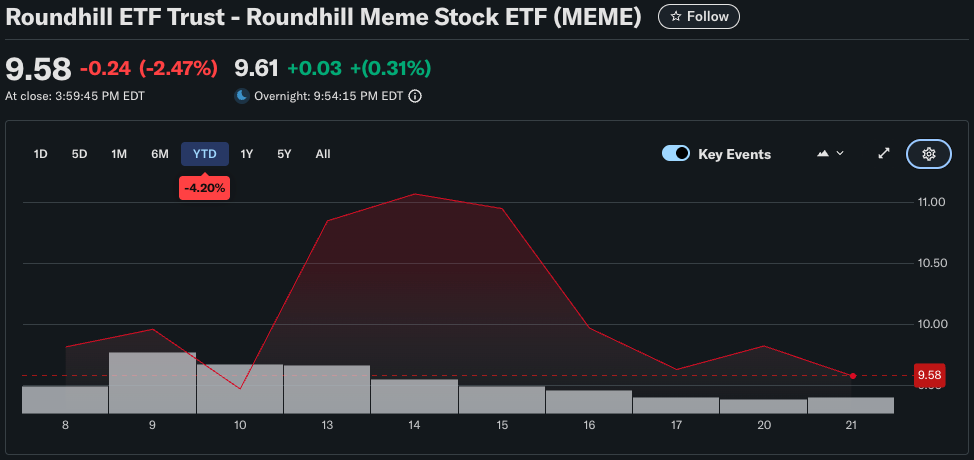The height and width of the screenshot is (460, 974).
Task: Click the volume bar for day 8
Action: coord(65,399)
